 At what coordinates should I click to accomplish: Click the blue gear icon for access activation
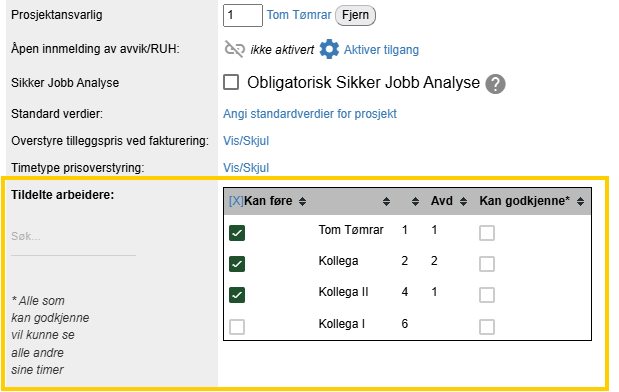(x=329, y=49)
